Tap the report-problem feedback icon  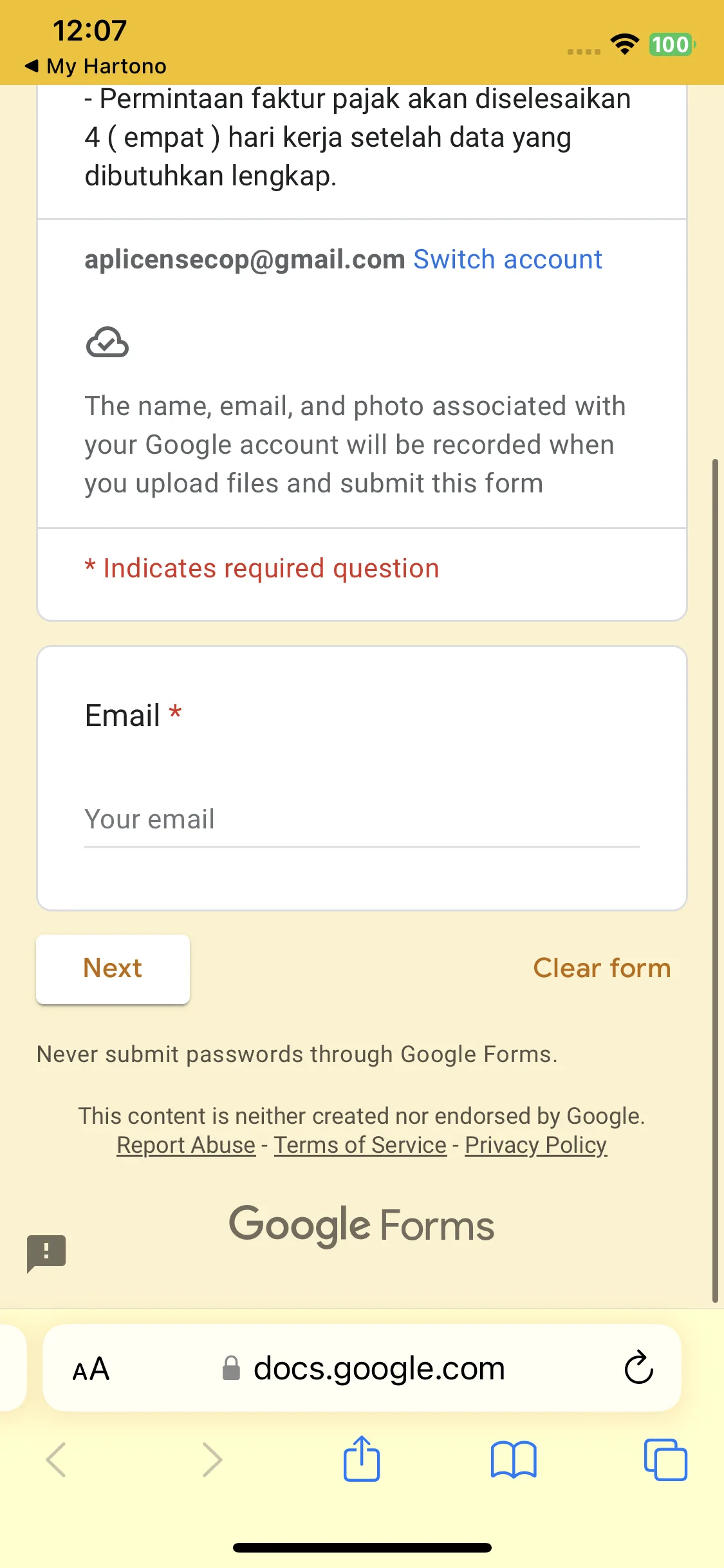tap(46, 1253)
